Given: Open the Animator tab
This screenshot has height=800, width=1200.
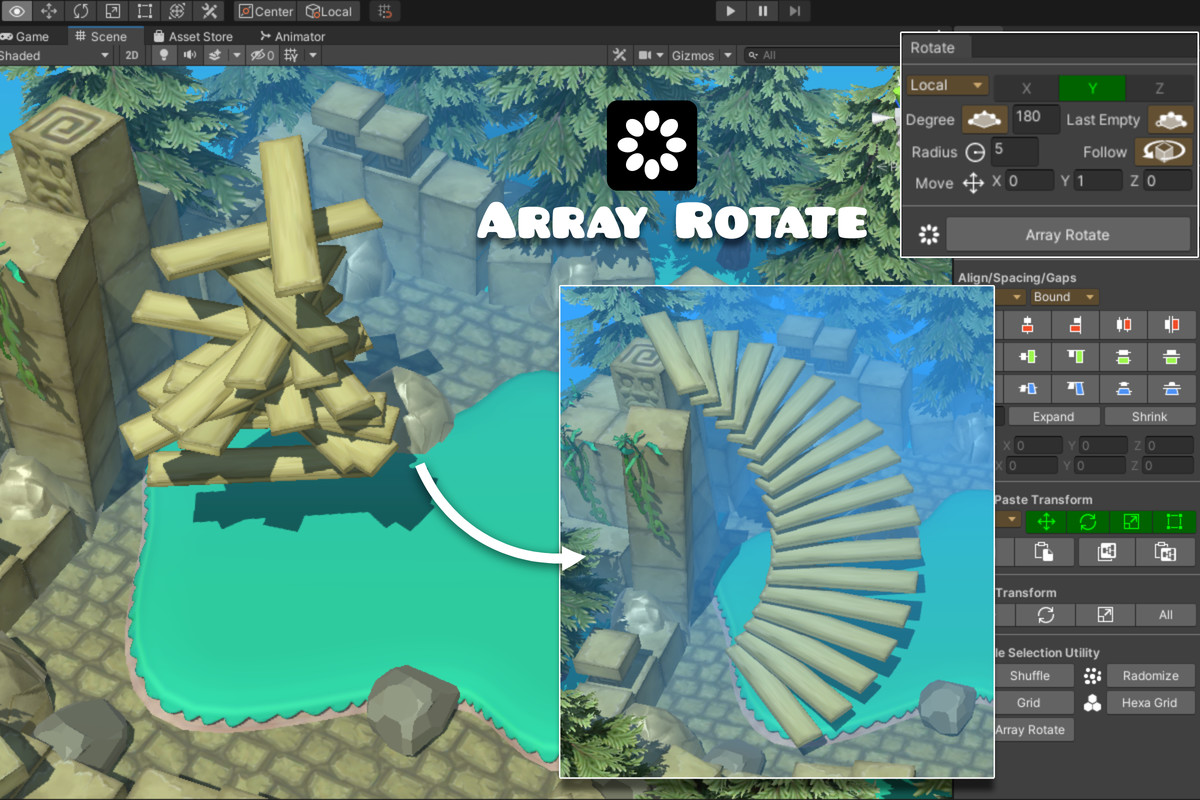Looking at the screenshot, I should (x=292, y=36).
